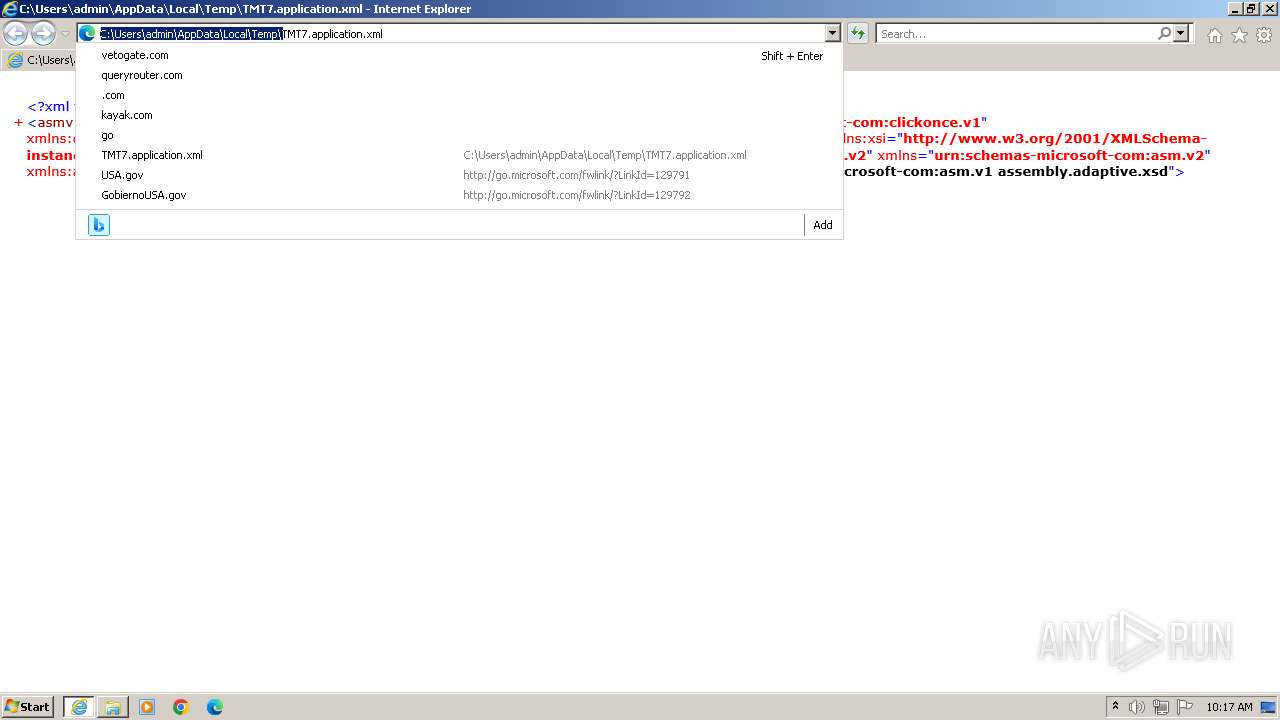Open Windows Media Player taskbar icon
Image resolution: width=1280 pixels, height=720 pixels.
point(147,707)
